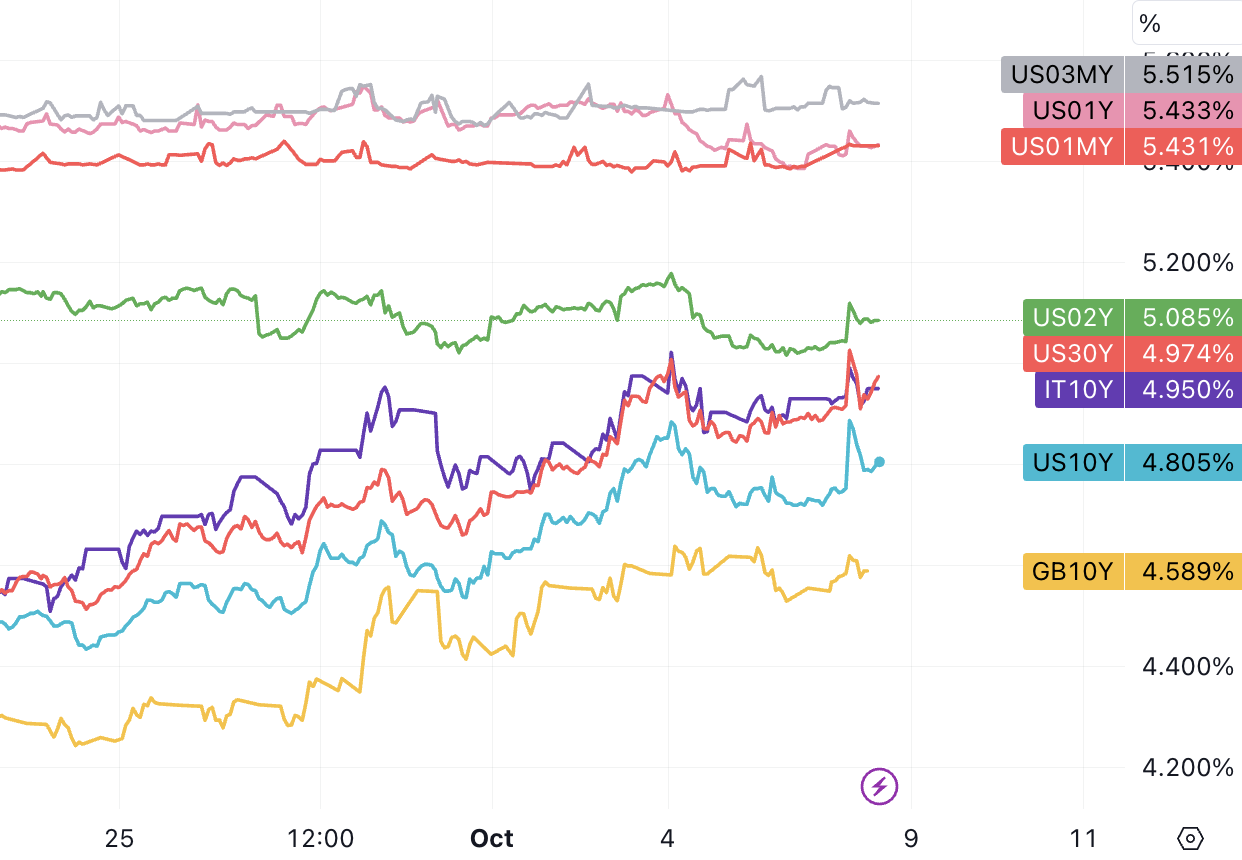The image size is (1242, 860).
Task: Click the purple lightning flash icon
Action: (879, 787)
